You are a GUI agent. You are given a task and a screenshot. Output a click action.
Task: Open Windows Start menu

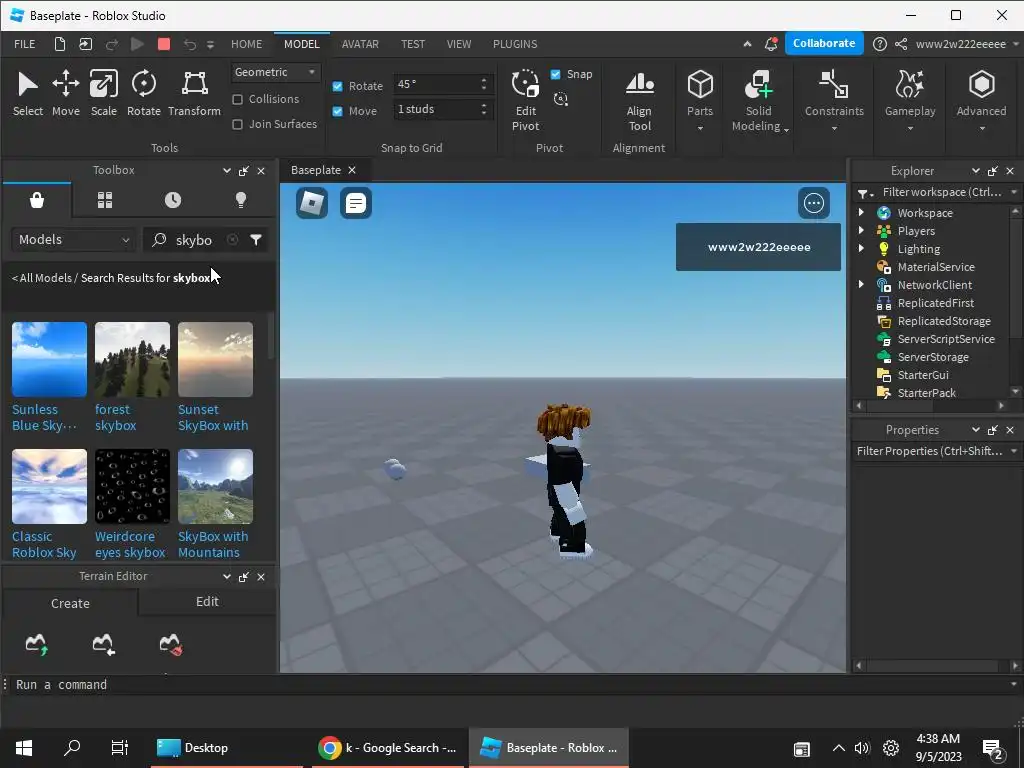point(24,748)
